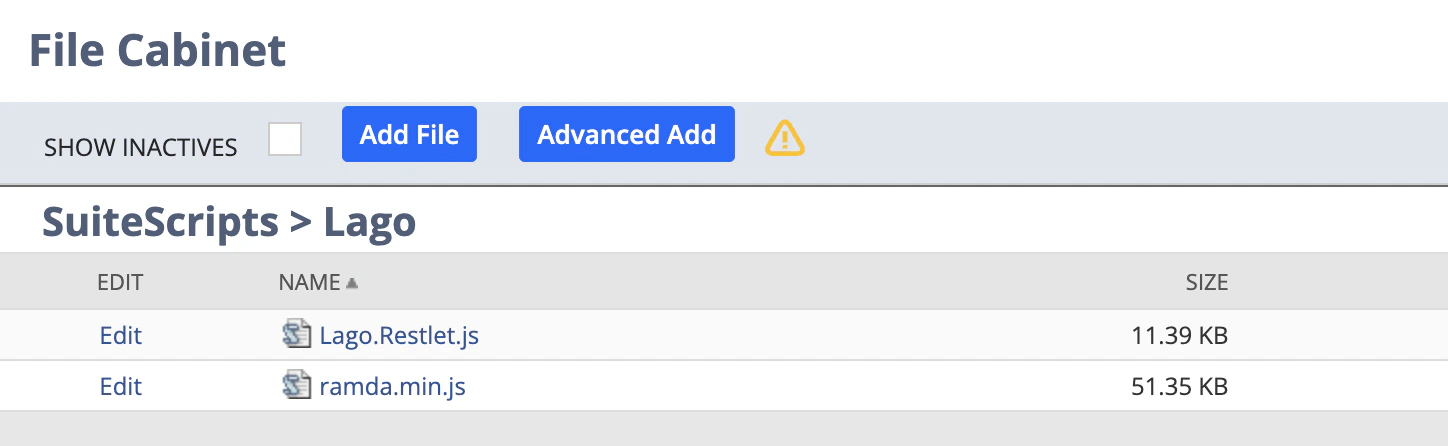Add a new file with Add File
1448x446 pixels.
pyautogui.click(x=409, y=134)
